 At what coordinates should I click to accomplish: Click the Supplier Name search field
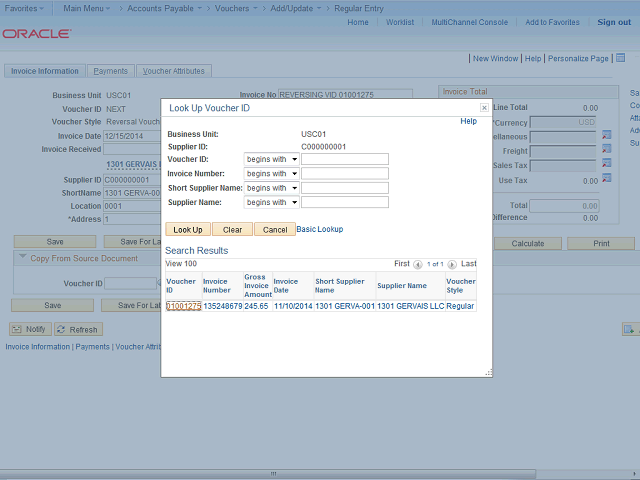[x=344, y=202]
